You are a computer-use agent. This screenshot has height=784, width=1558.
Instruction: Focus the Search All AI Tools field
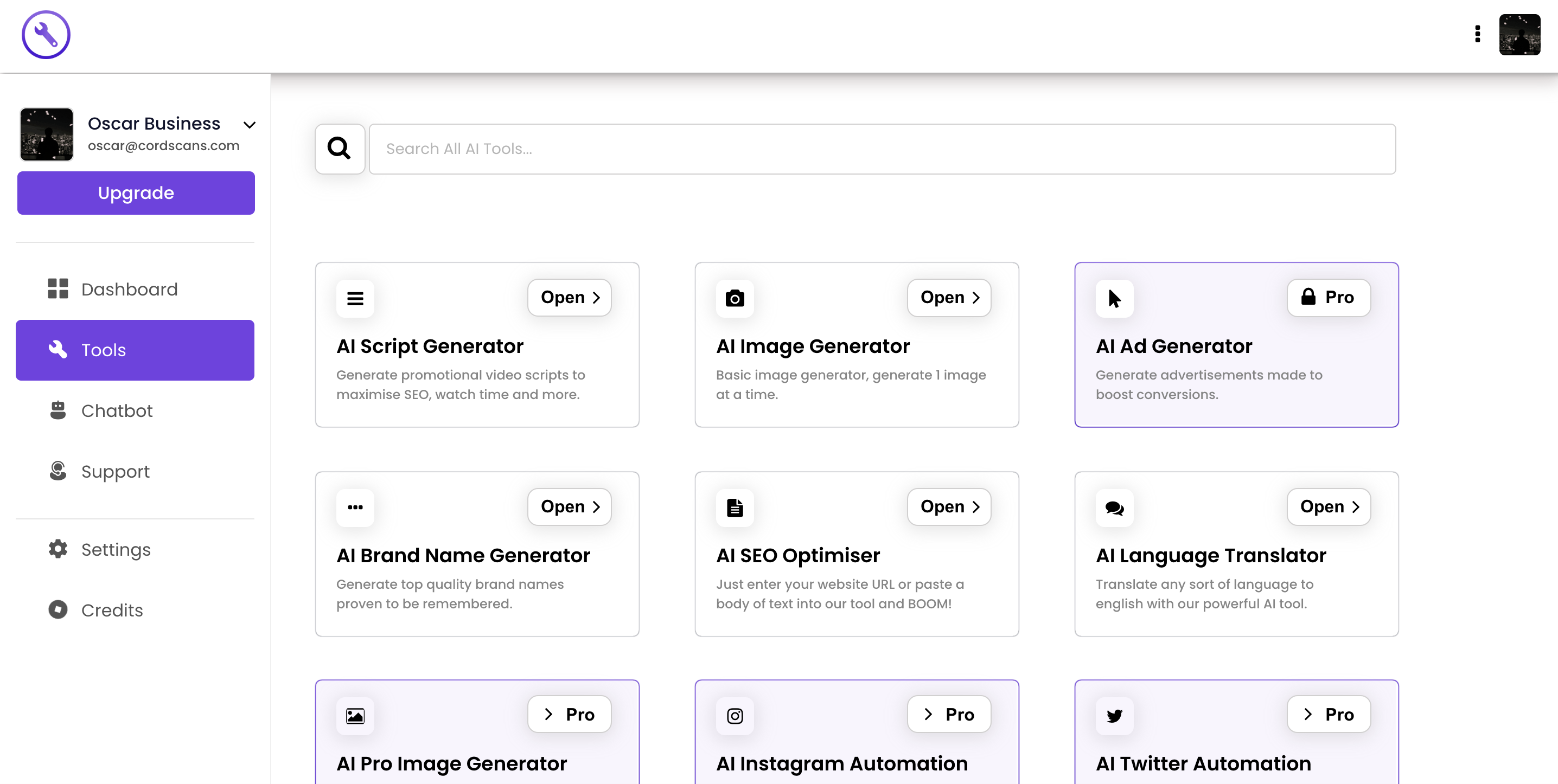pyautogui.click(x=882, y=149)
